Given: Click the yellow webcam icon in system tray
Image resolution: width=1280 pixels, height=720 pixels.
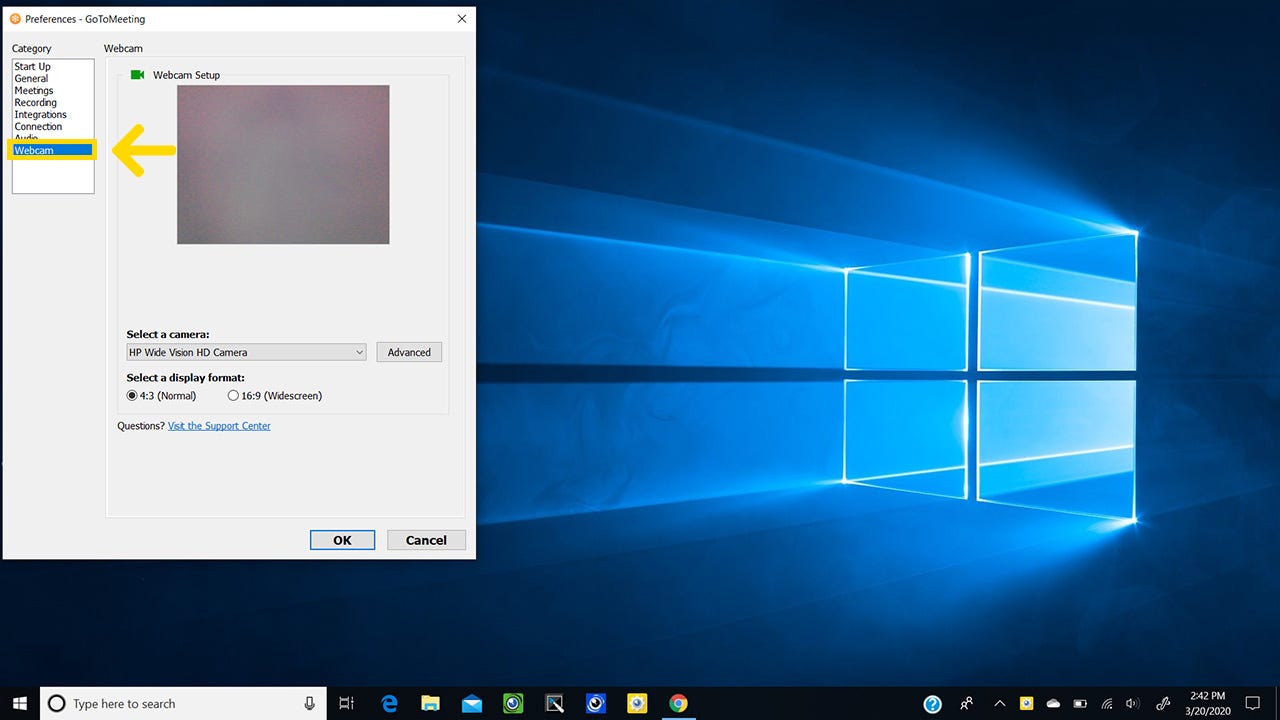Looking at the screenshot, I should click(1026, 704).
